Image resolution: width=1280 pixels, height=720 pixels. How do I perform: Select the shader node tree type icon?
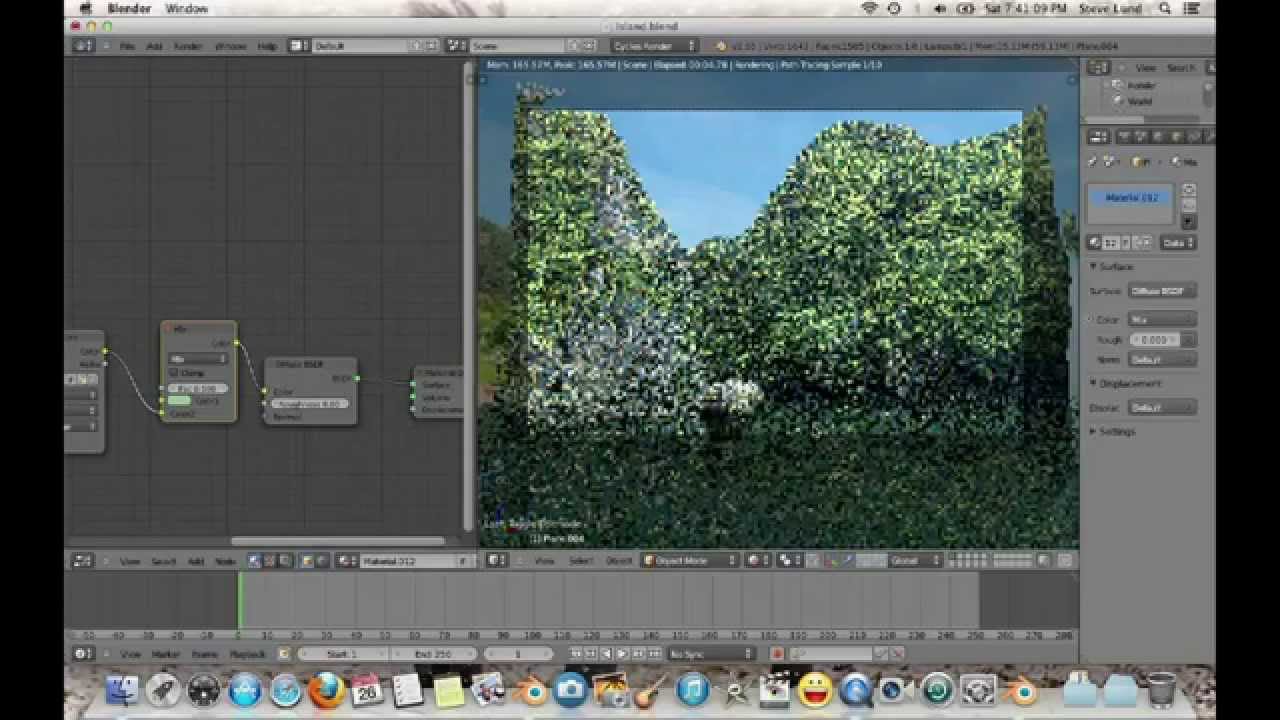pyautogui.click(x=256, y=561)
